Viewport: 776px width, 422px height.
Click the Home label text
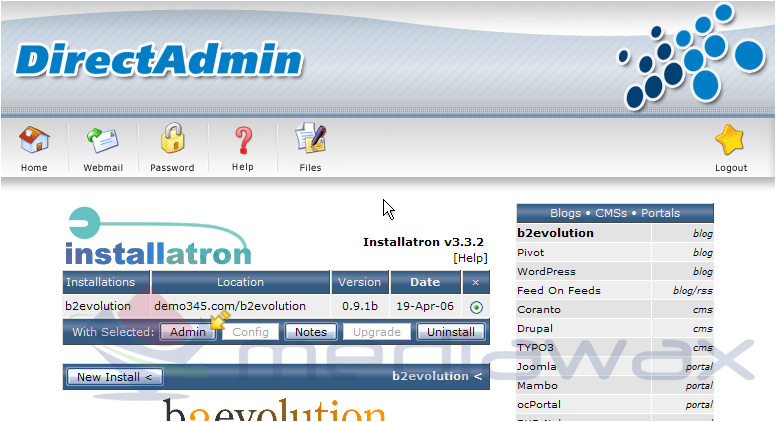coord(34,168)
